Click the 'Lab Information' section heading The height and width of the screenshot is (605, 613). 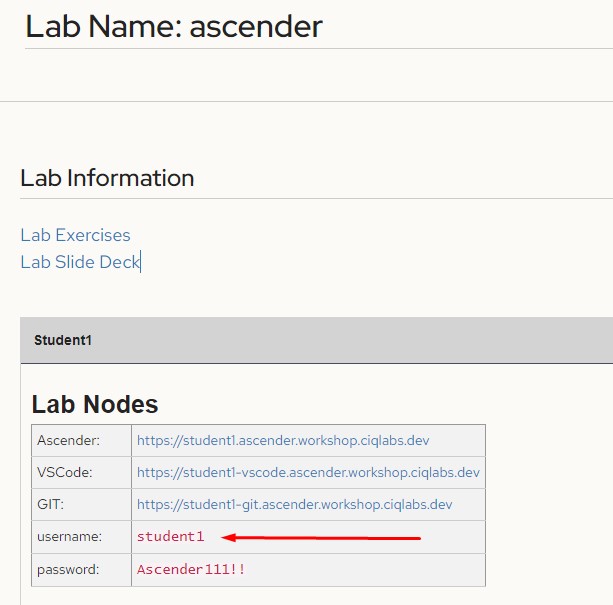point(107,178)
